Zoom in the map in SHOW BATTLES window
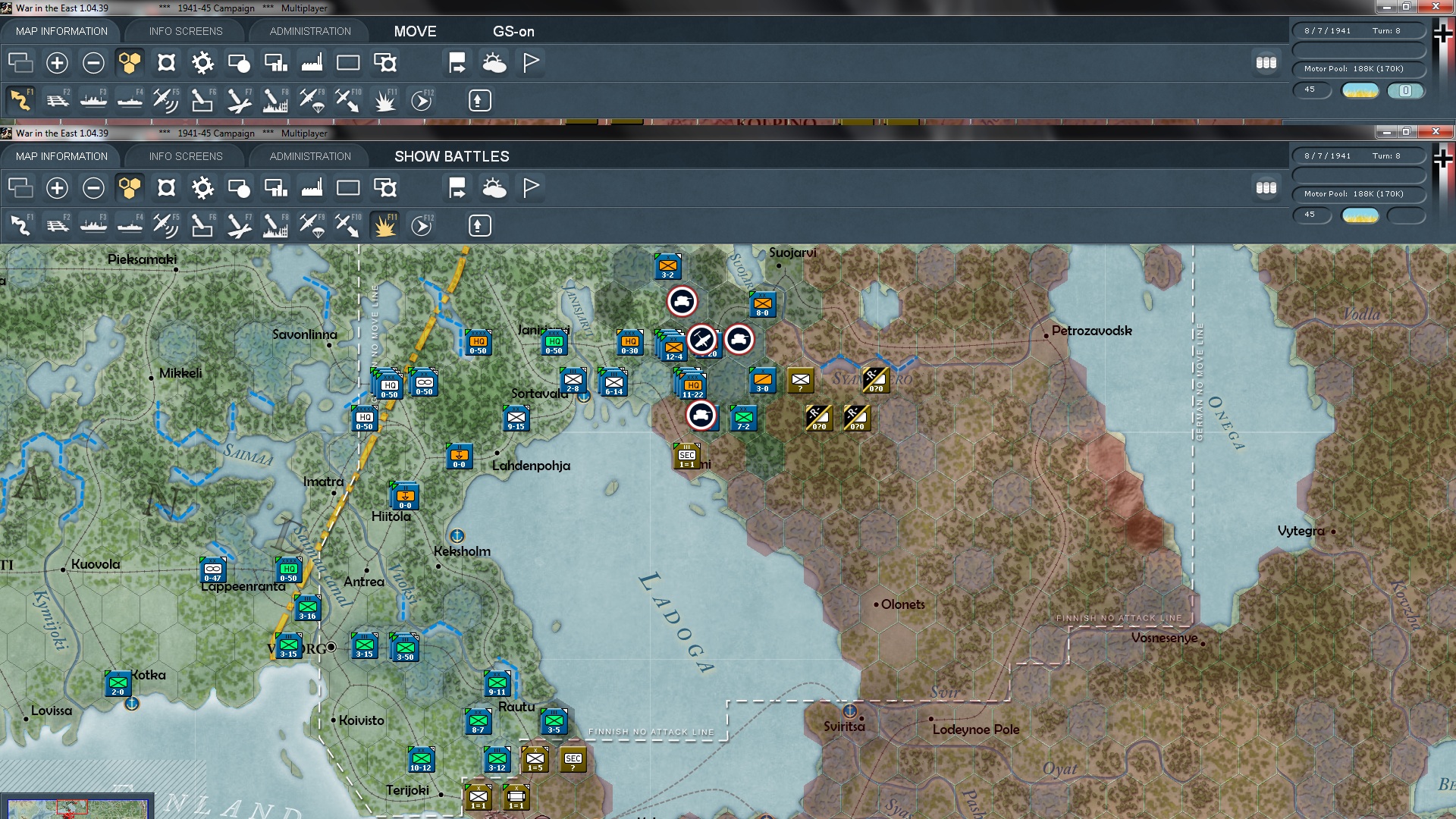The width and height of the screenshot is (1456, 819). coord(57,188)
